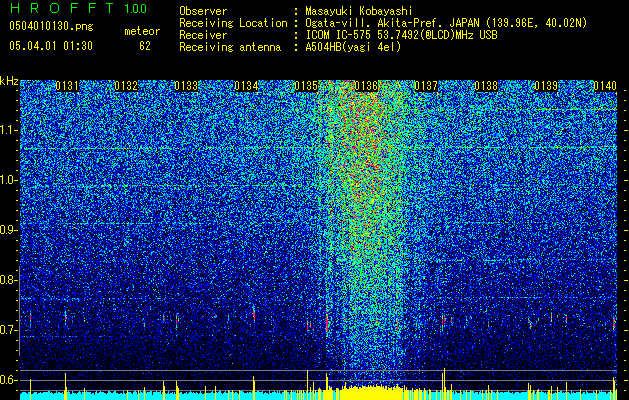This screenshot has width=629, height=400.
Task: Click the 0.9 kHz axis label
Action: [8, 230]
